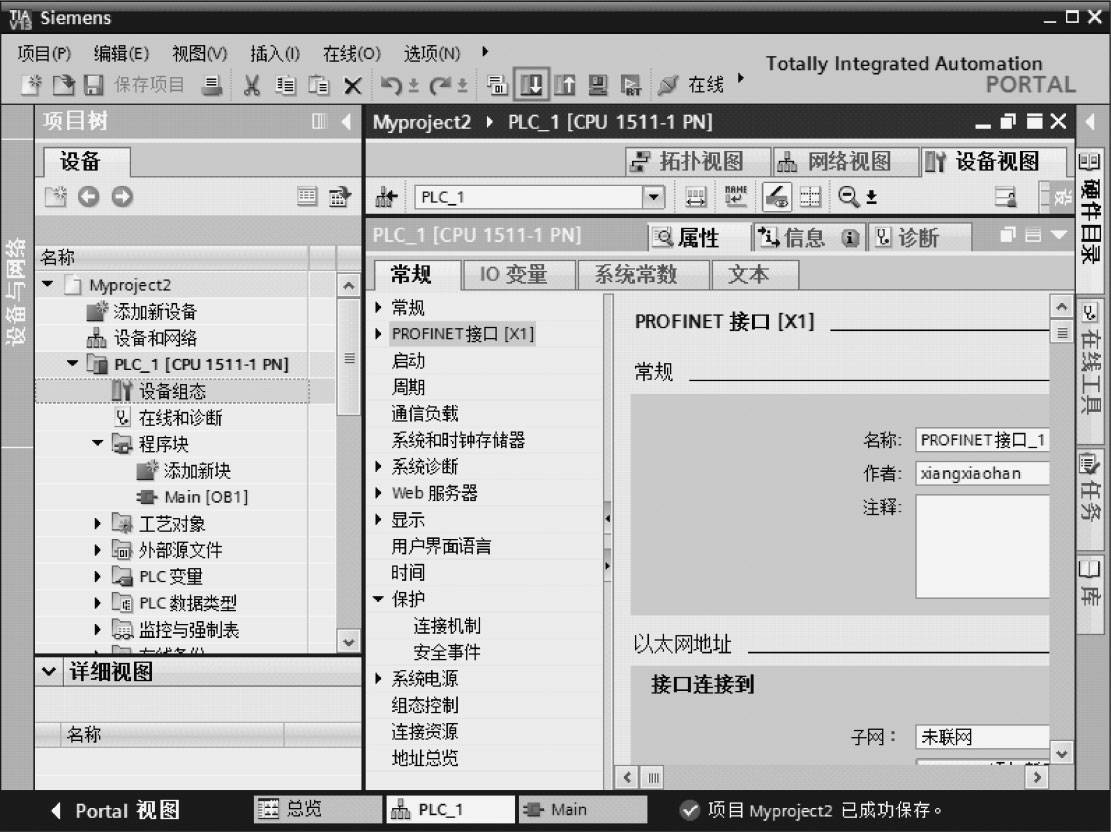Click the Portal 视图 link
This screenshot has width=1111, height=832.
pyautogui.click(x=128, y=810)
